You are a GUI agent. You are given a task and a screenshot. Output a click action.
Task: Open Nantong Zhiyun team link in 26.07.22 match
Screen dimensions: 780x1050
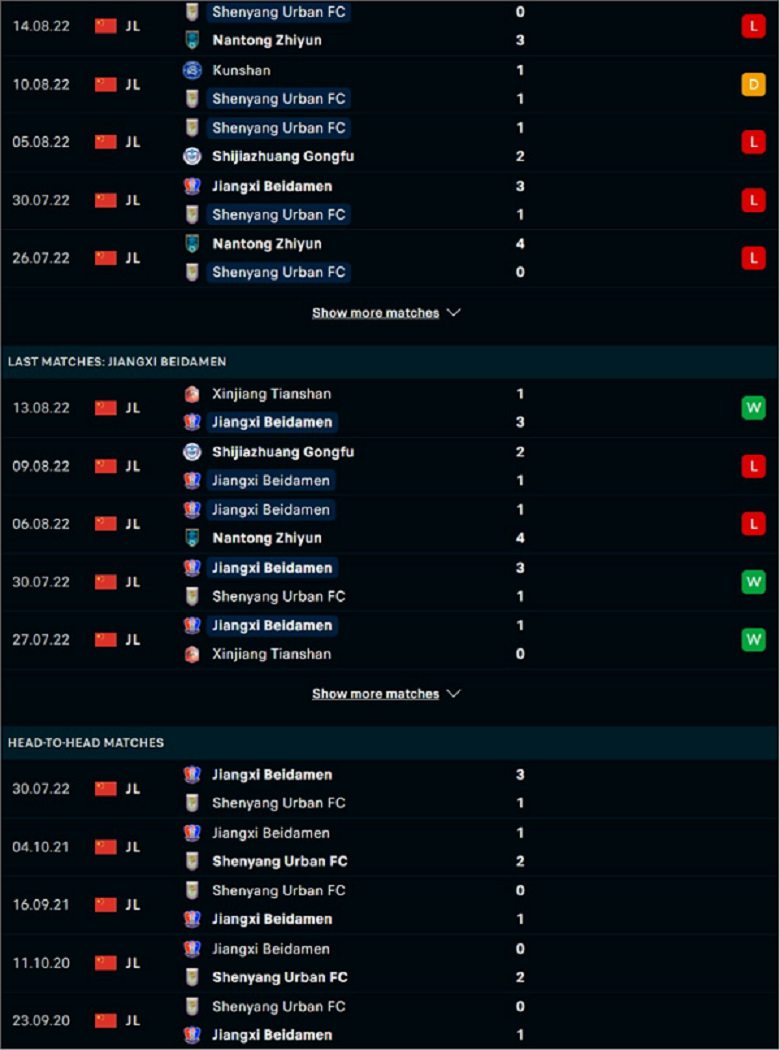point(266,244)
